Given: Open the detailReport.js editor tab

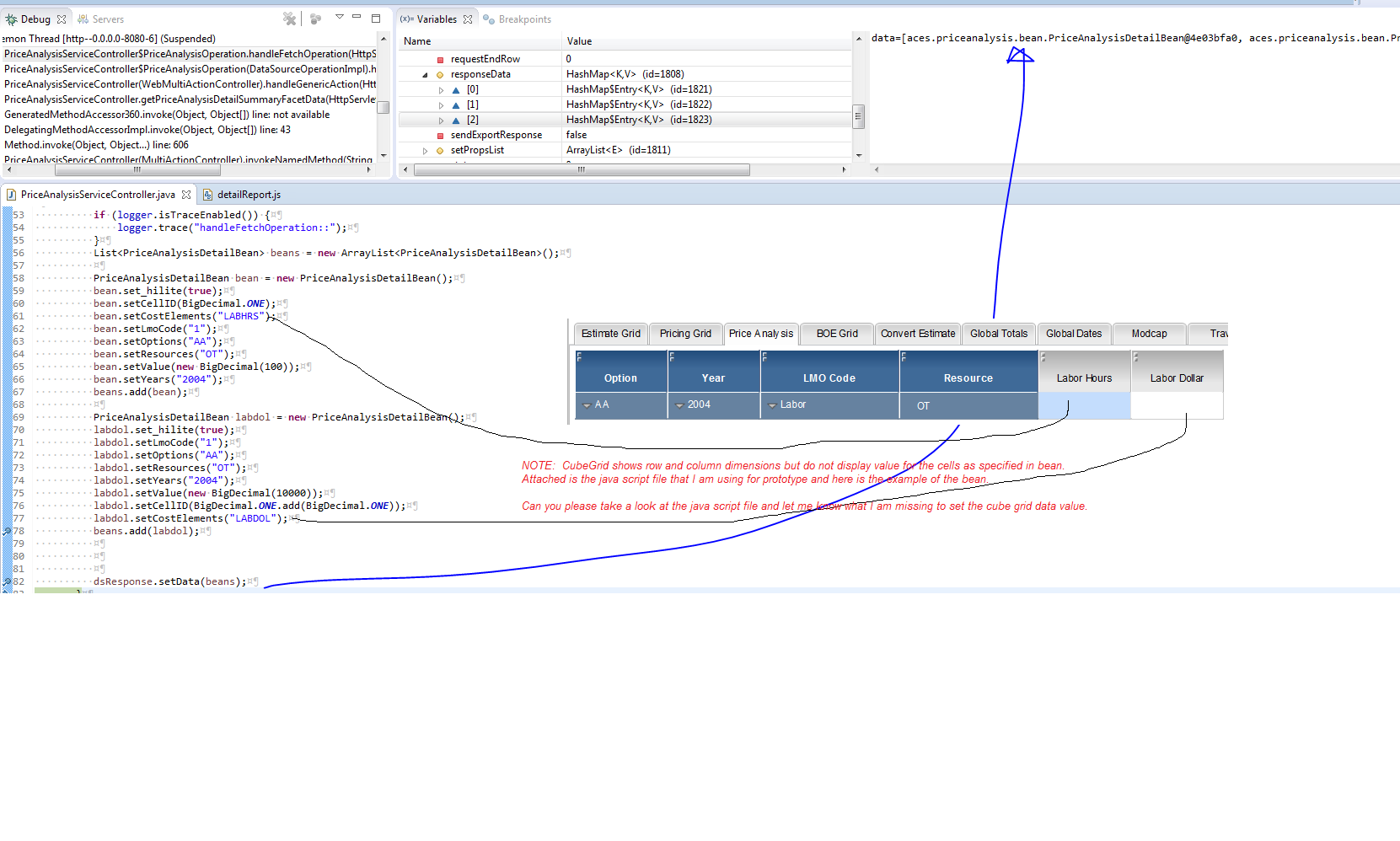Looking at the screenshot, I should [248, 195].
